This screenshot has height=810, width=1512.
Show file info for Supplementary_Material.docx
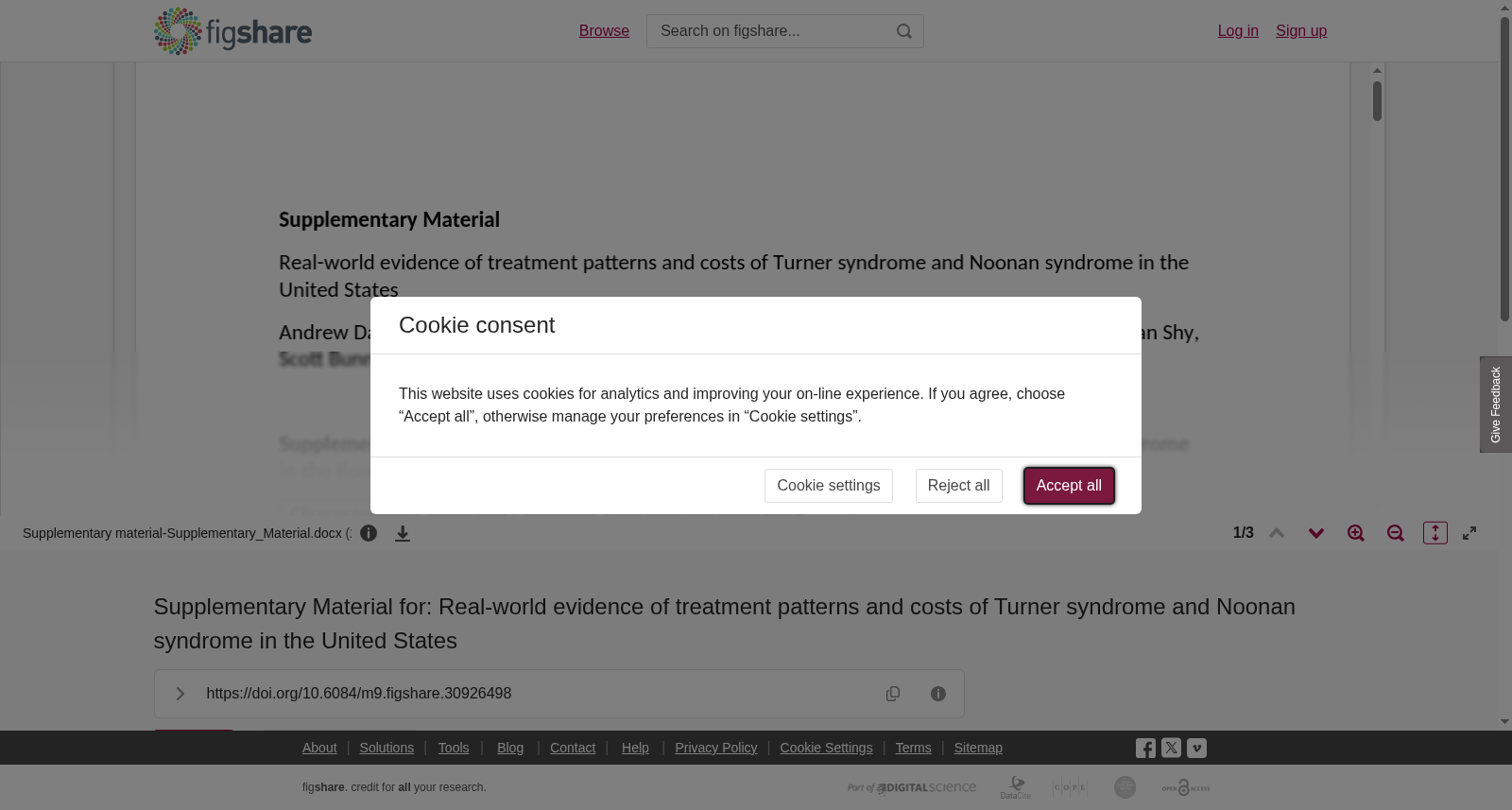pyautogui.click(x=369, y=533)
